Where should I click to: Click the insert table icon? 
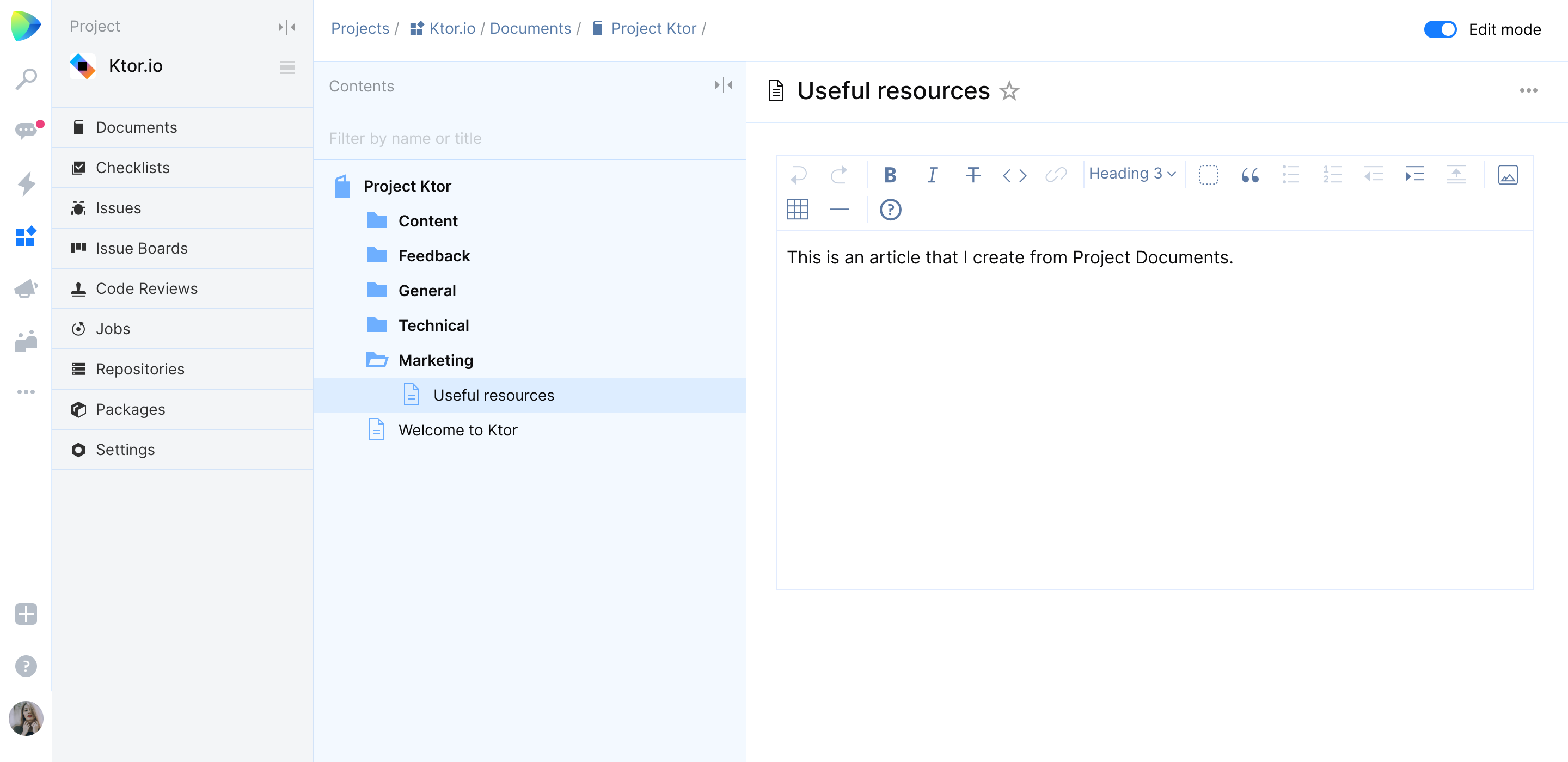click(x=798, y=210)
